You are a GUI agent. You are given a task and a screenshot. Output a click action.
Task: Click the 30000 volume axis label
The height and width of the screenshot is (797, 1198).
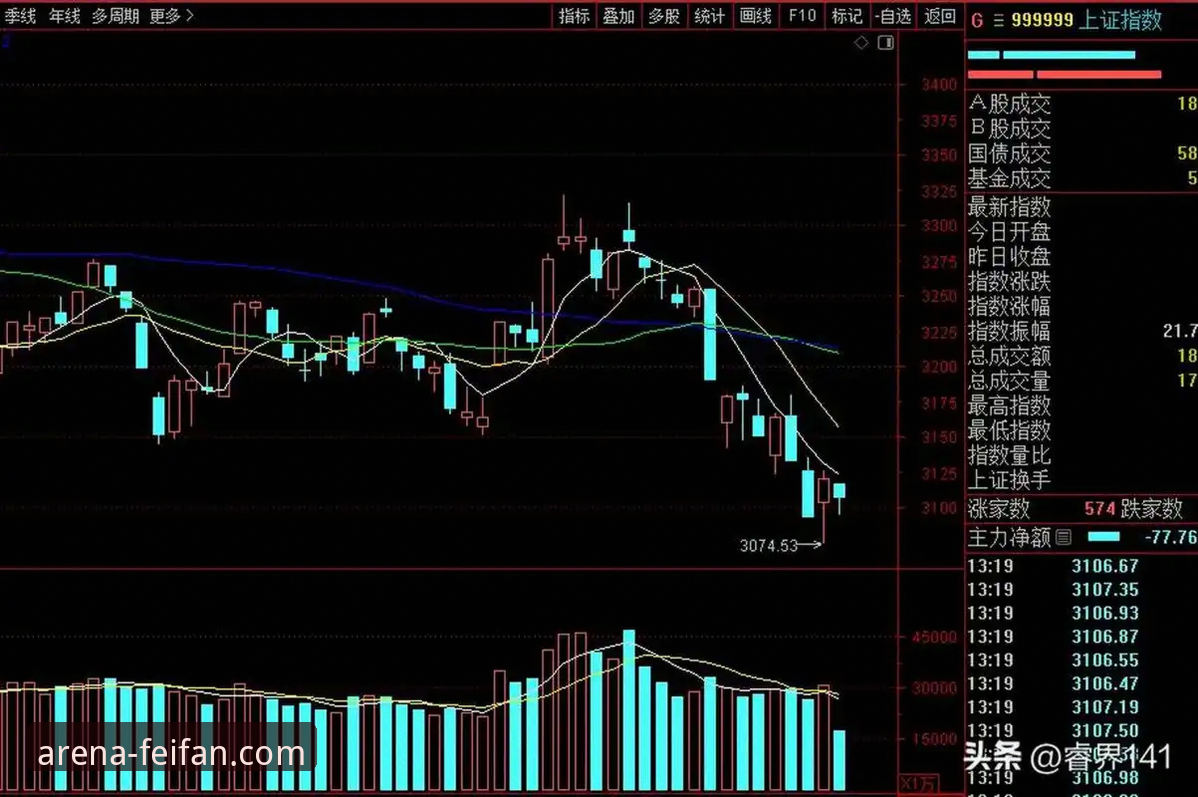[x=934, y=688]
